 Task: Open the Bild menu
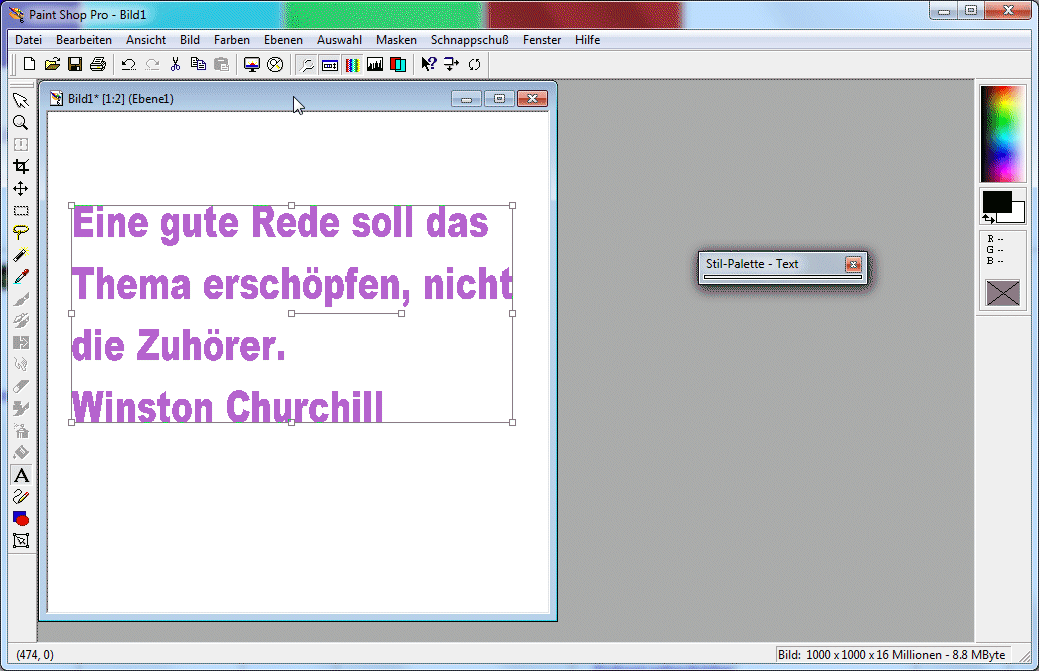tap(190, 40)
